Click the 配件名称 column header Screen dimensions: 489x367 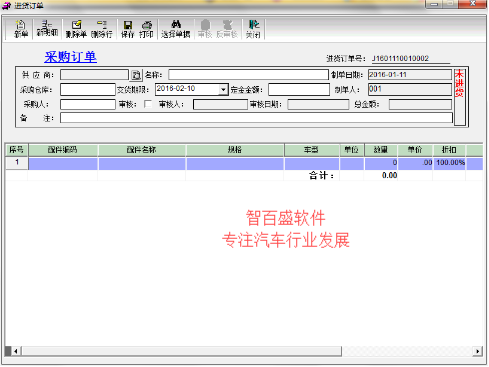[x=142, y=150]
